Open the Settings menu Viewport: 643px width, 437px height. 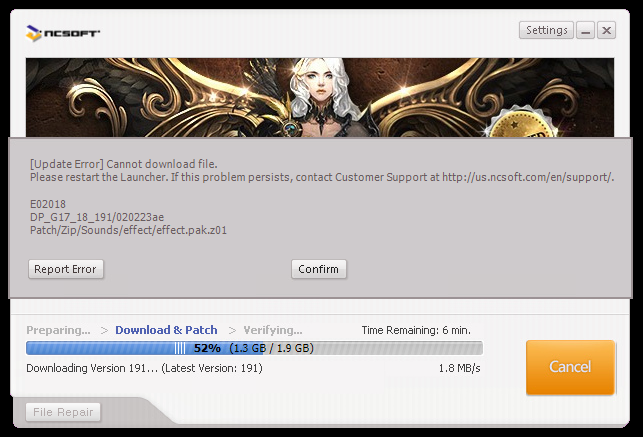pos(547,30)
